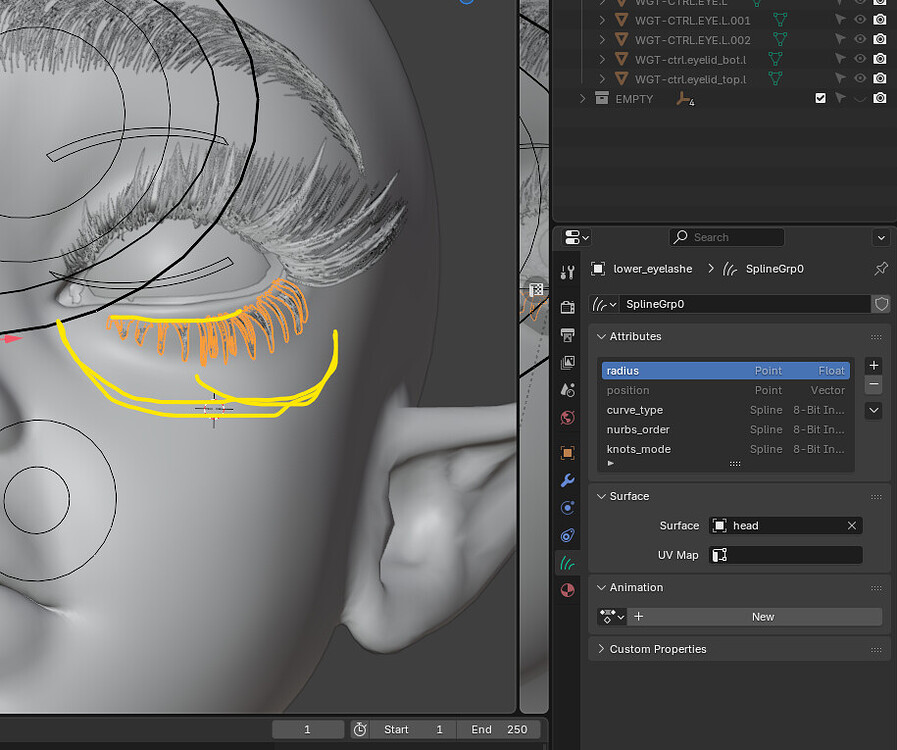The width and height of the screenshot is (897, 750).
Task: Click the EMPTY collection box icon
Action: (x=602, y=98)
